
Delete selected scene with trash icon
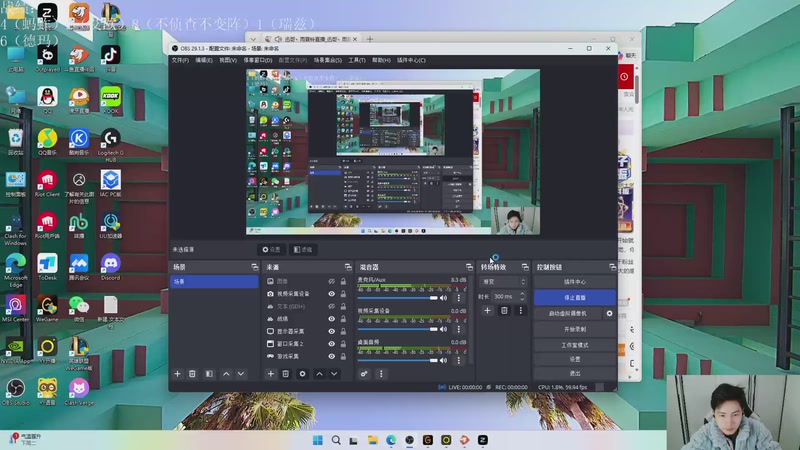pyautogui.click(x=192, y=374)
